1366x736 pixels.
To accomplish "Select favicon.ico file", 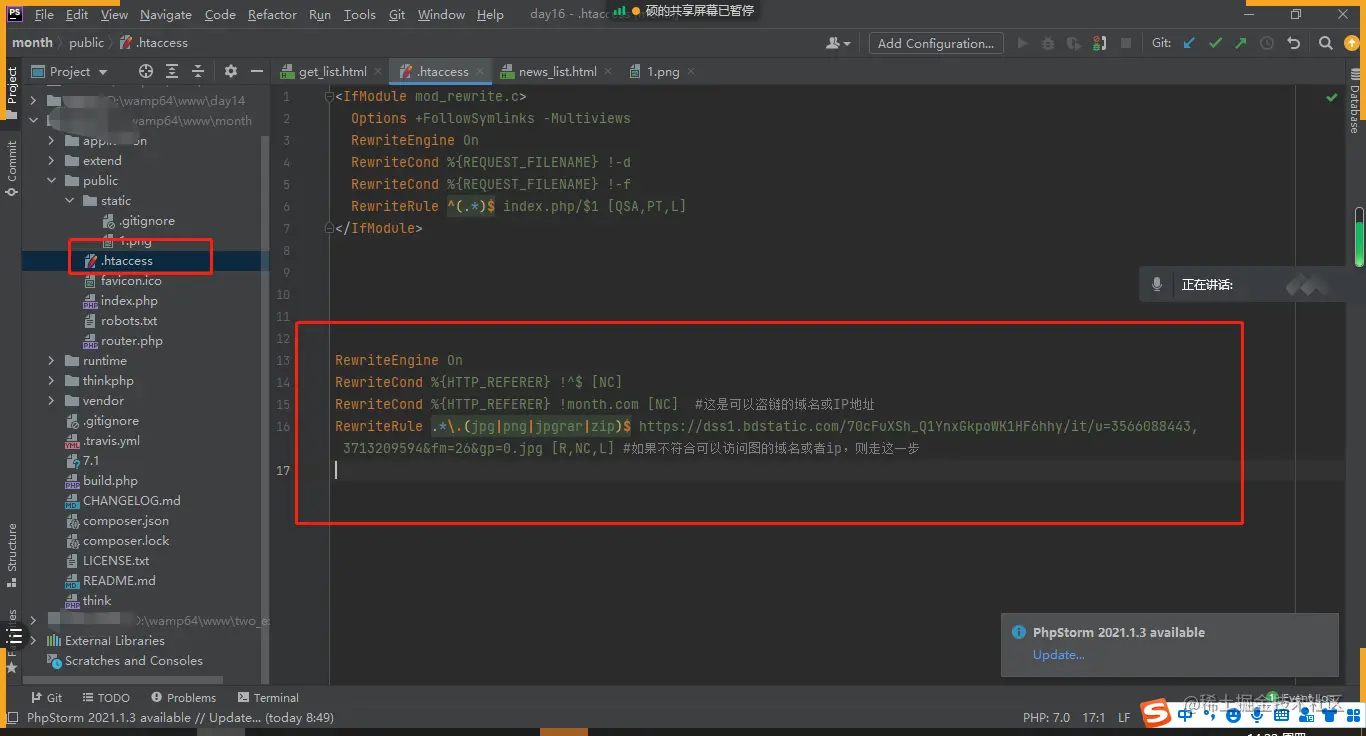I will coord(131,281).
